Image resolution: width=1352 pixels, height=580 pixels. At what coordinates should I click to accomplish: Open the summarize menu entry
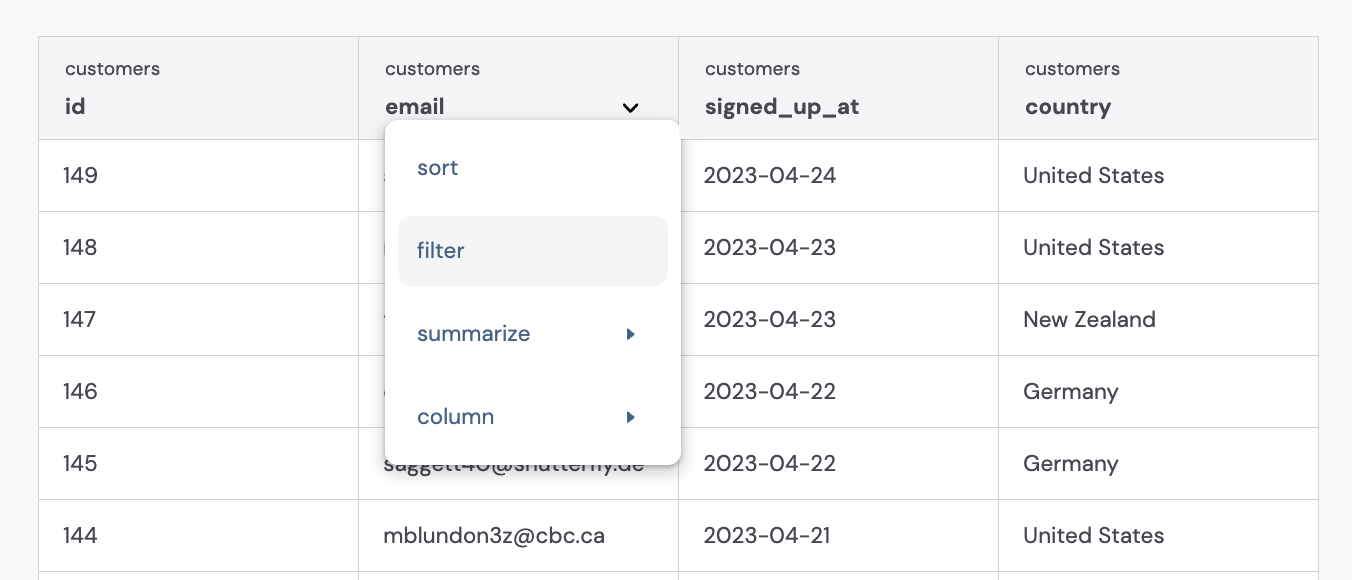pos(533,334)
